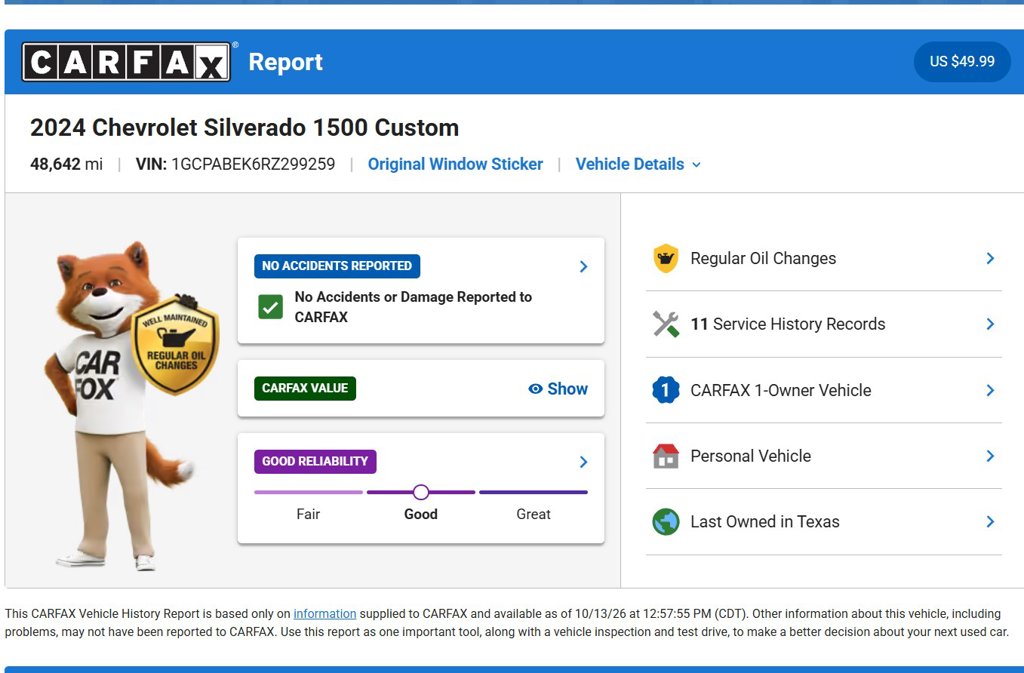1024x673 pixels.
Task: Click the Regular Oil Changes label
Action: tap(763, 258)
